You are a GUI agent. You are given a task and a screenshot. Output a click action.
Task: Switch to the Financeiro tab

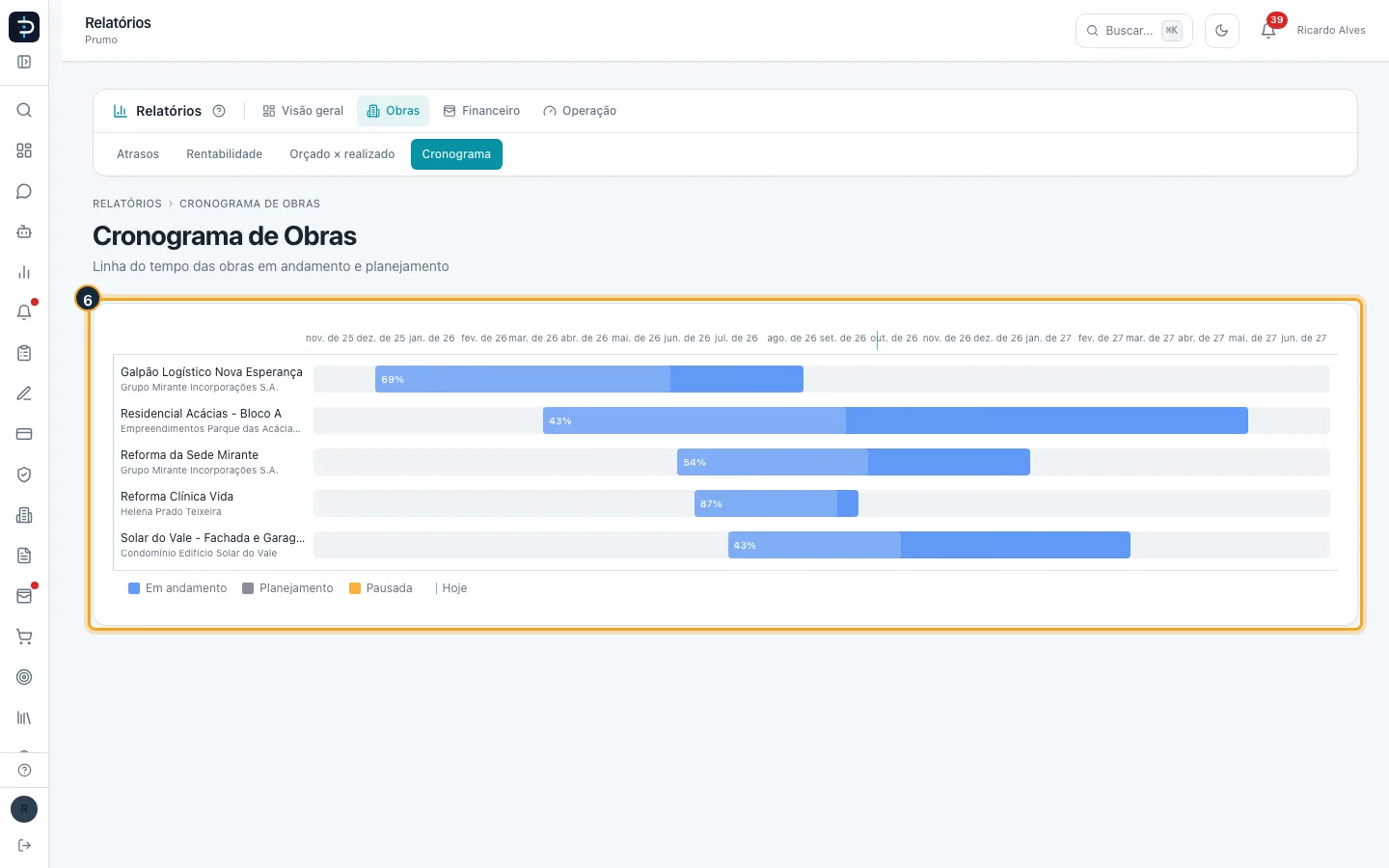tap(481, 111)
